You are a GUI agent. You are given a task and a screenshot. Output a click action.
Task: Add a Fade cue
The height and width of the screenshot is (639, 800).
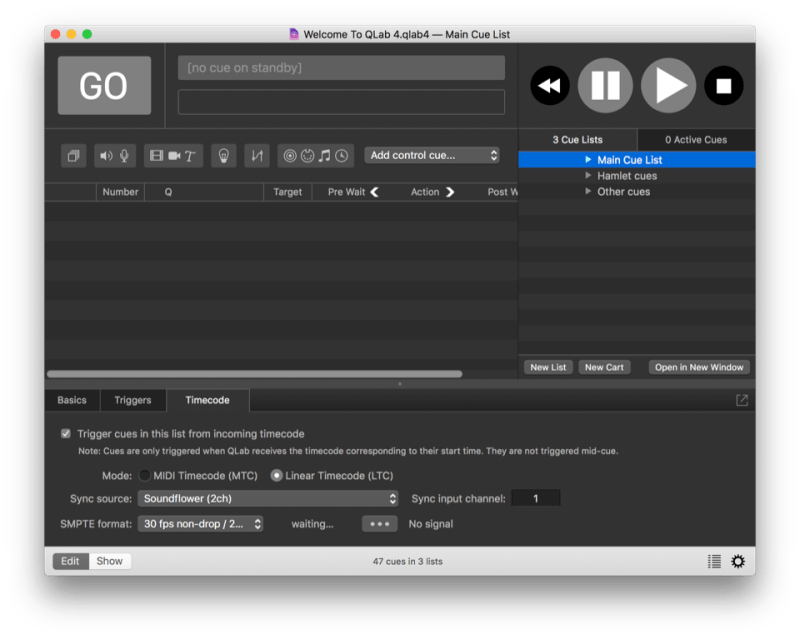[256, 156]
